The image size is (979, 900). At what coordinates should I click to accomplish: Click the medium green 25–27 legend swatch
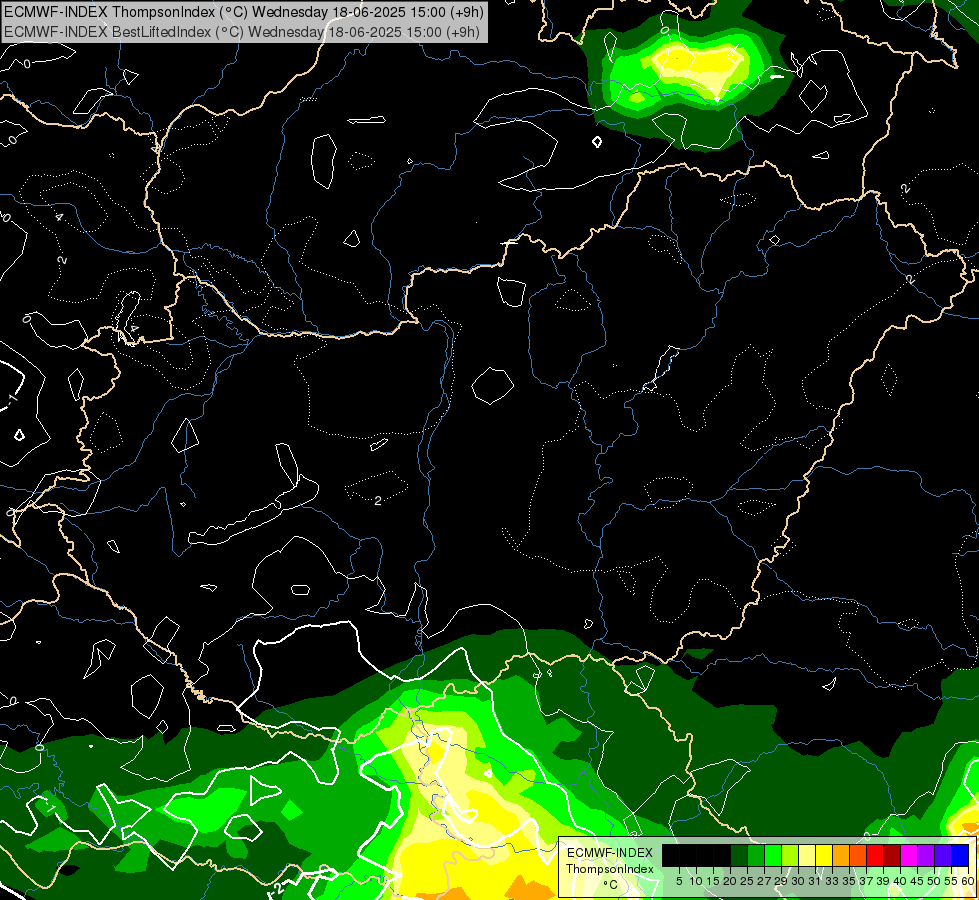click(755, 855)
